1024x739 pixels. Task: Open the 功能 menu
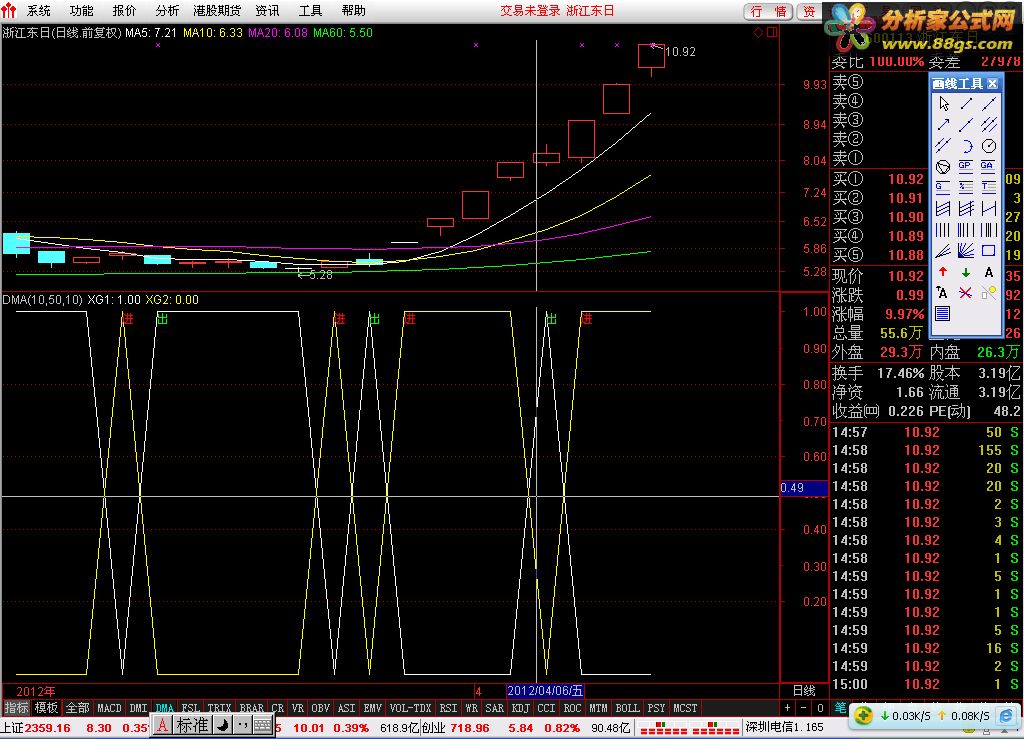(82, 10)
